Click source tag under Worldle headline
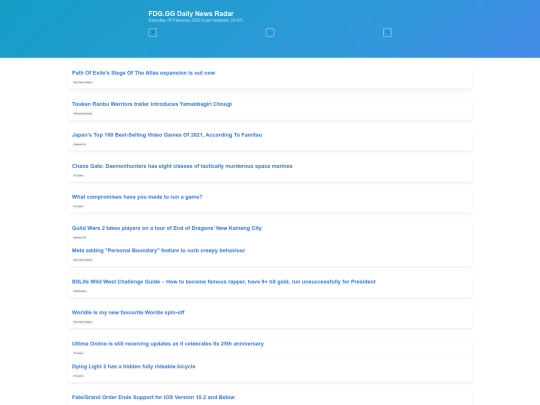Image resolution: width=540 pixels, height=405 pixels. point(83,322)
